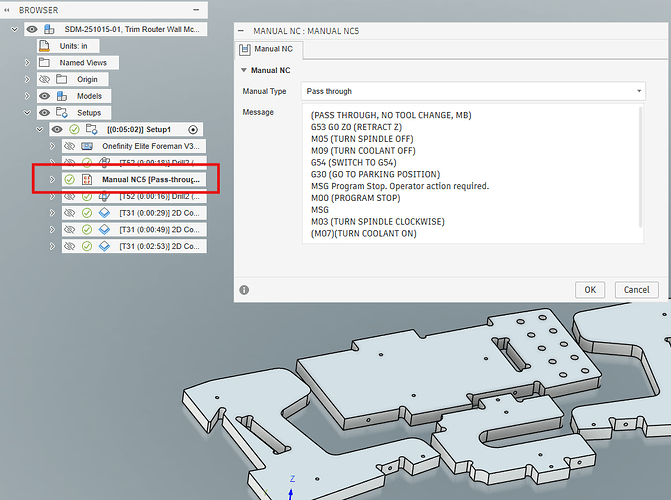Click the Models component icon
671x500 pixels.
click(62, 96)
